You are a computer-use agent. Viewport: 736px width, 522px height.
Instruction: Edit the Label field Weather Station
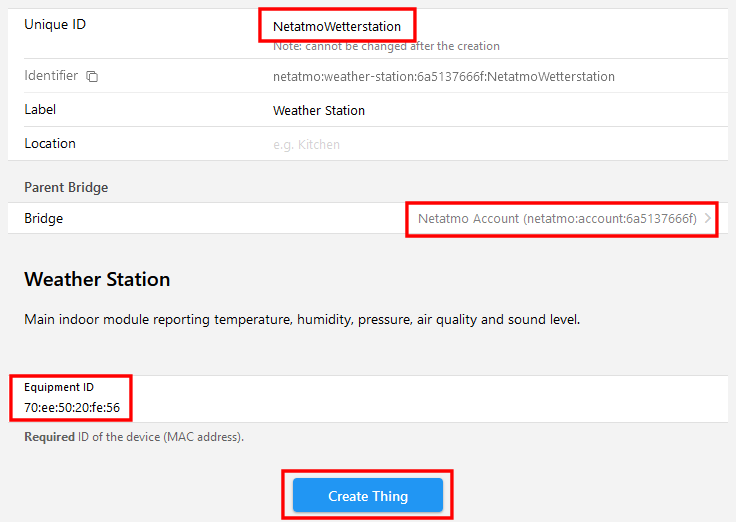pyautogui.click(x=500, y=110)
